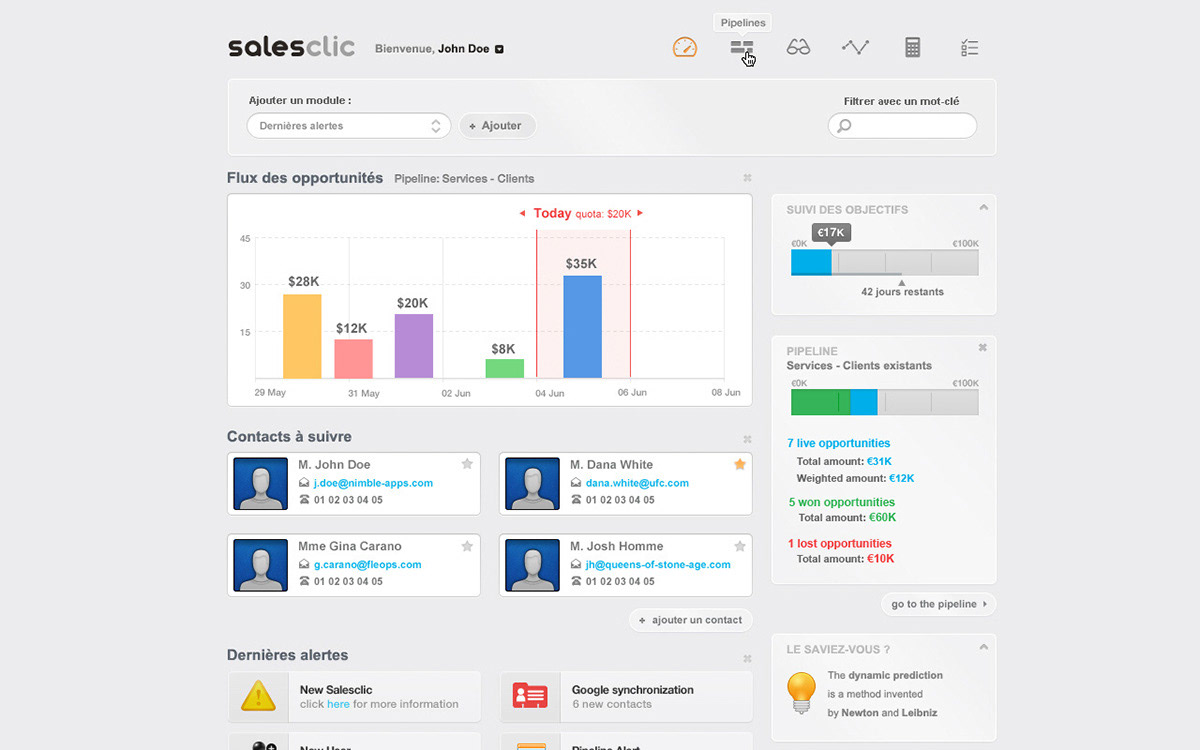
Task: Open the line graph analytics icon
Action: (x=855, y=47)
